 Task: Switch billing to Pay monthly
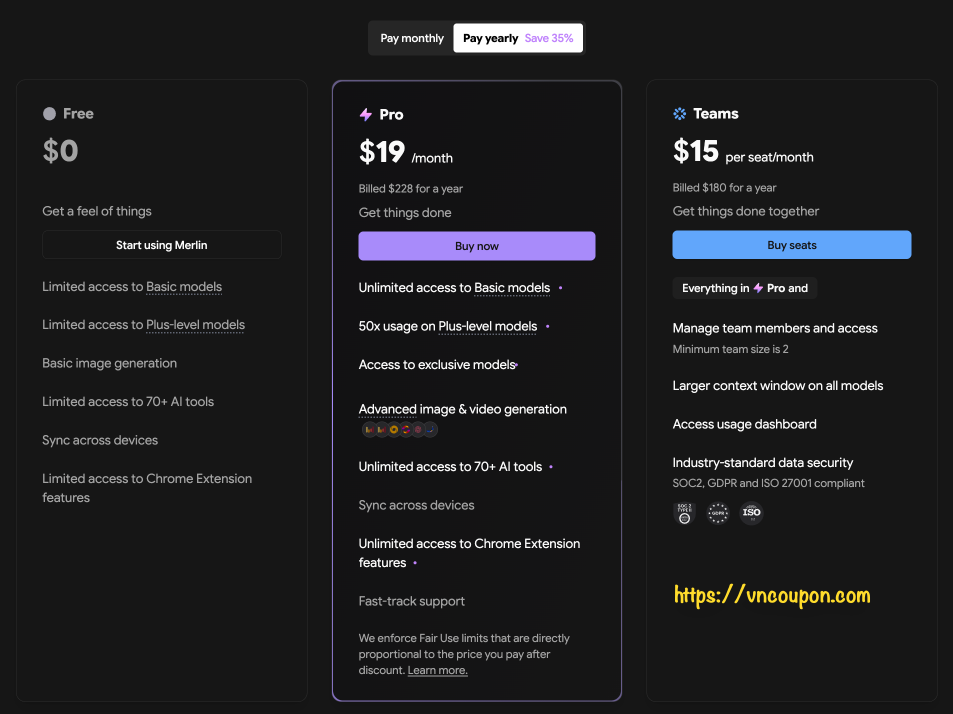[412, 38]
